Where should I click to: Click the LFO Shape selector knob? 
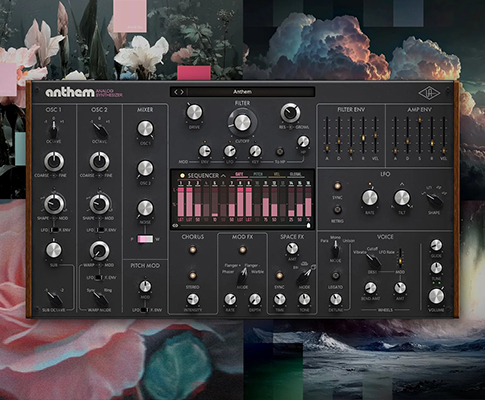435,200
